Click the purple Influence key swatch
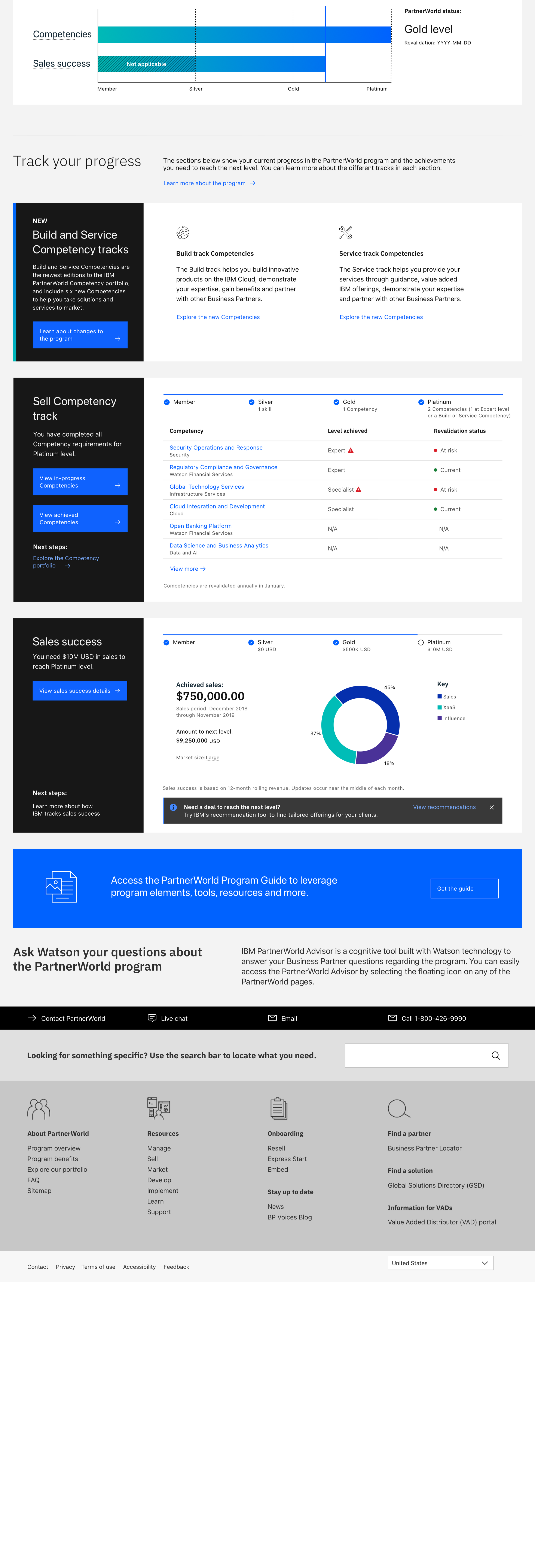Image resolution: width=535 pixels, height=1568 pixels. [439, 718]
